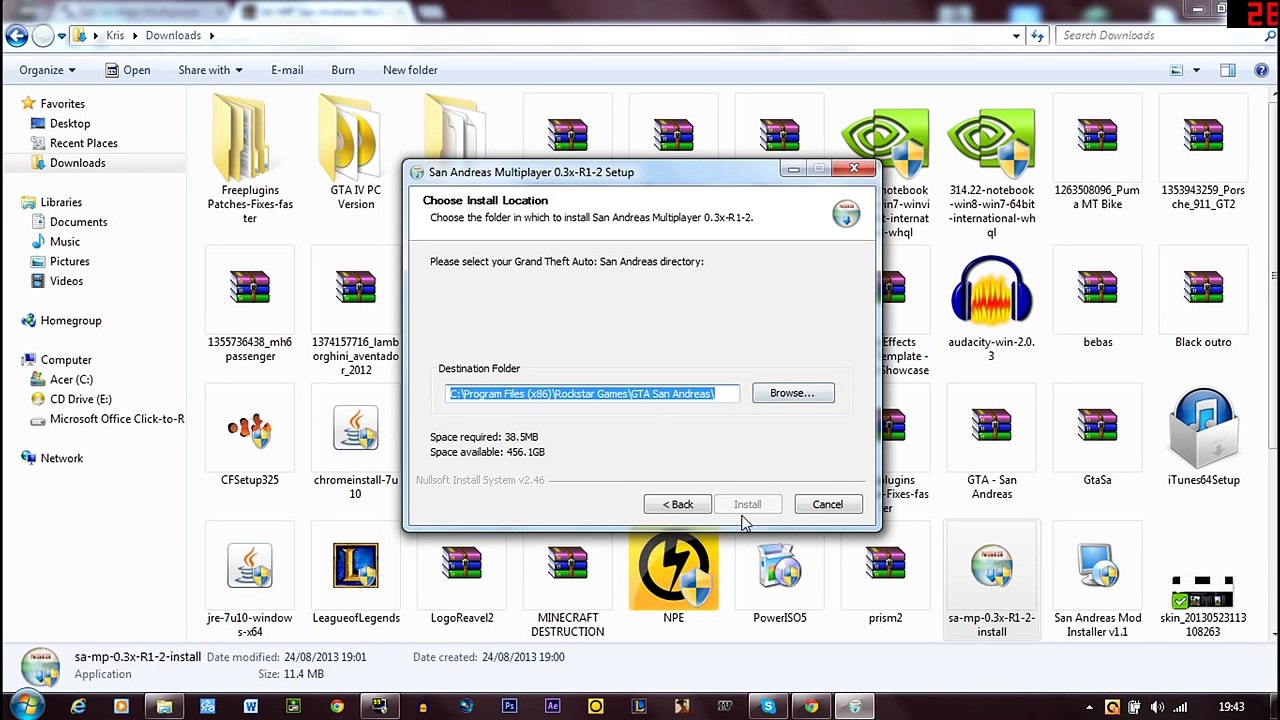
Task: Open Homegroup in navigation pane
Action: [x=70, y=320]
